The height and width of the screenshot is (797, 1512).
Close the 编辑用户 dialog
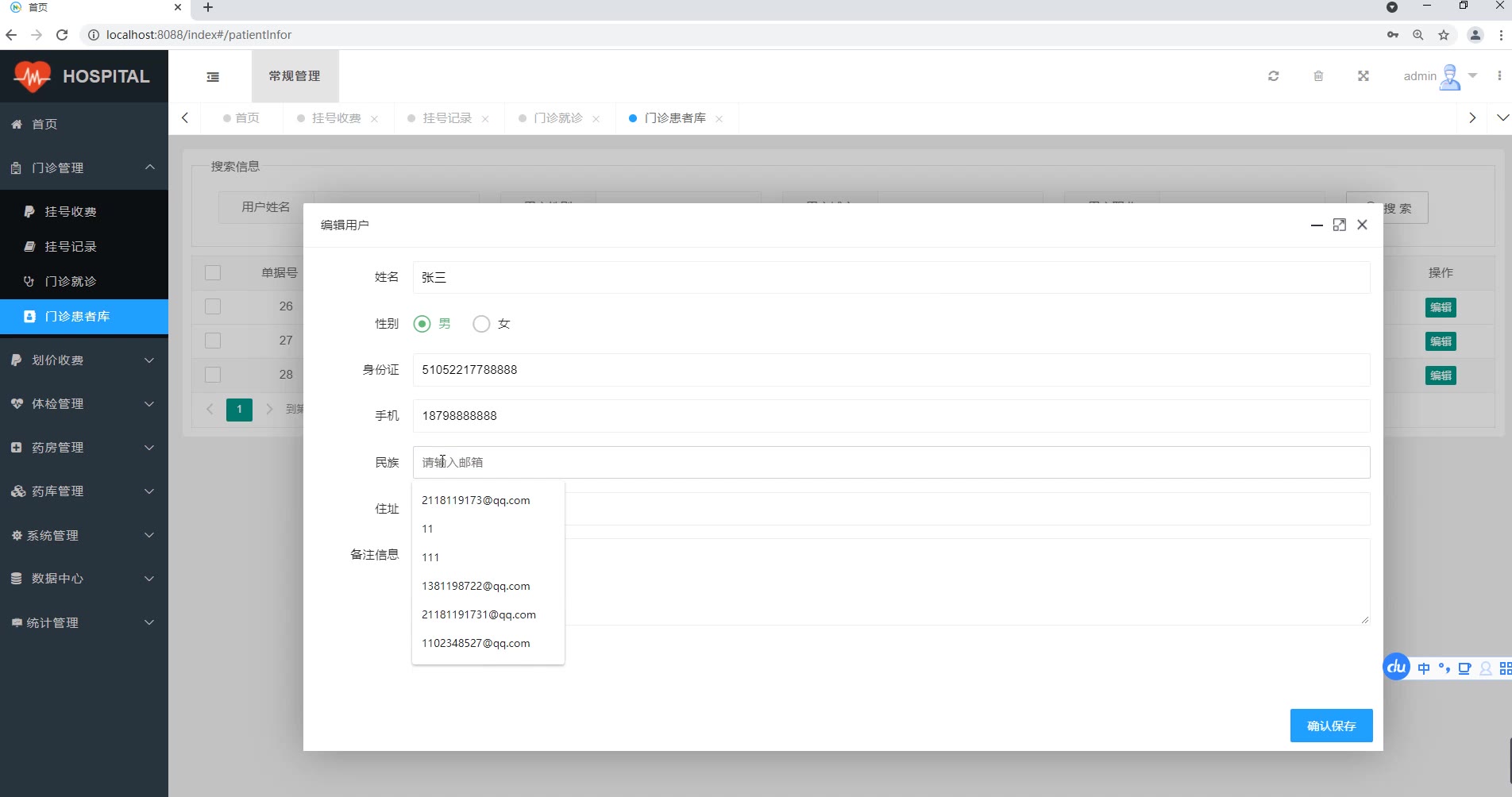click(1363, 225)
